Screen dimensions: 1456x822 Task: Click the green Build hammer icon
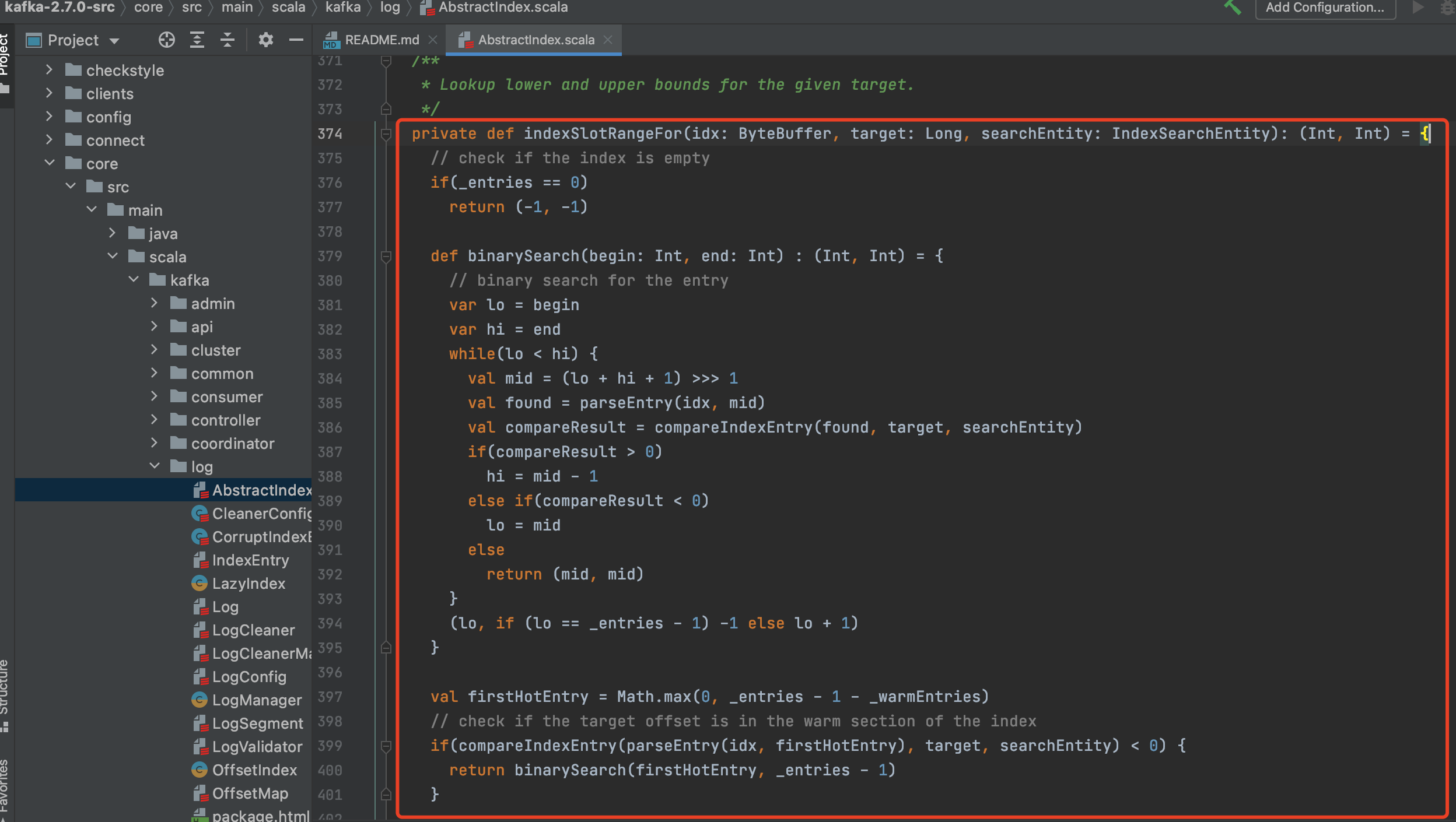1231,8
